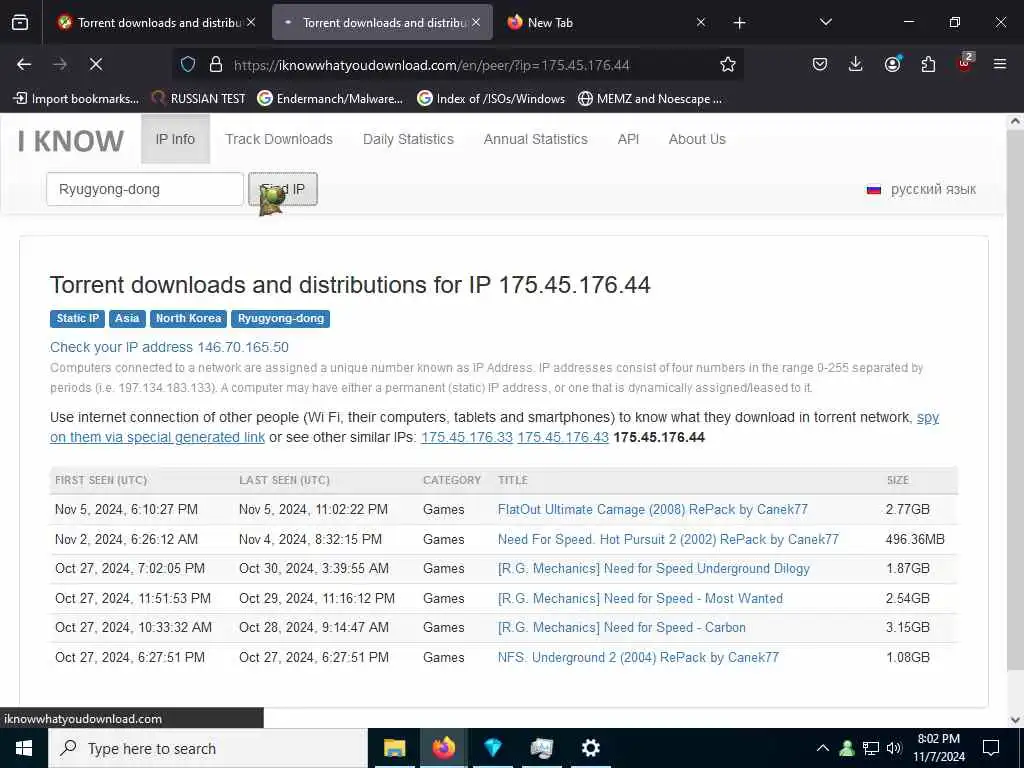Open the Firefox downloads panel
Screen dimensions: 1024x768
(x=856, y=64)
